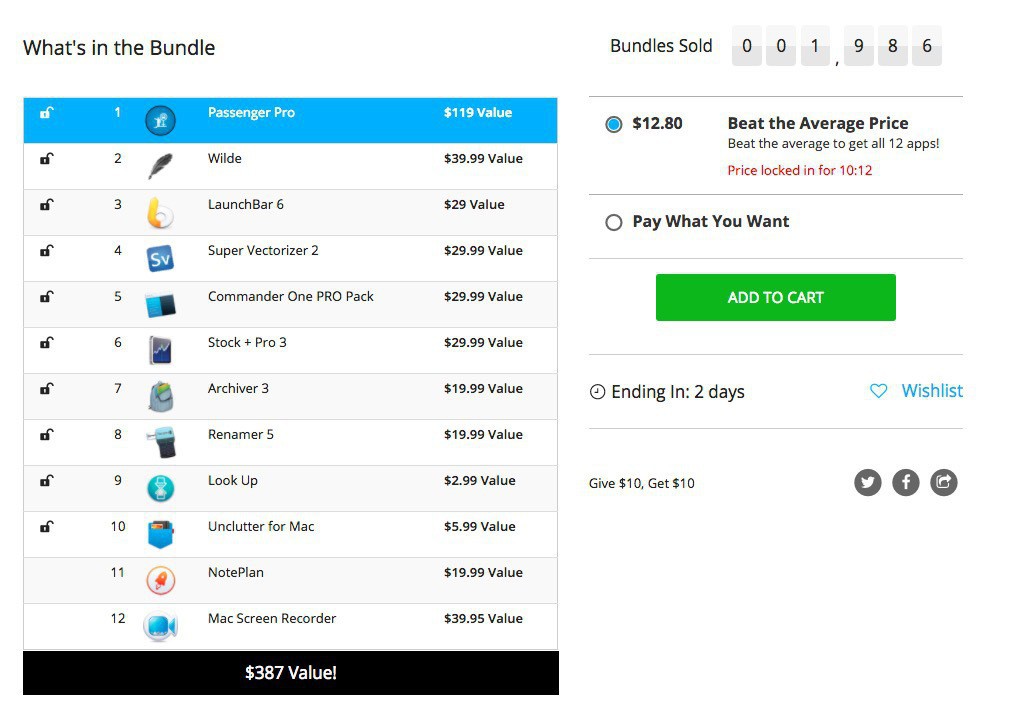
Task: Click the Stock + Pro 3 chart icon
Action: click(x=160, y=350)
